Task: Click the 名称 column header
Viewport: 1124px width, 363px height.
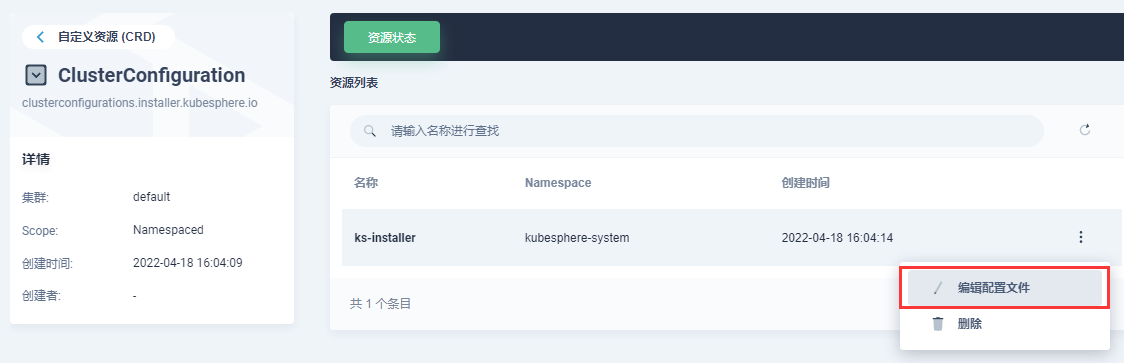Action: click(x=366, y=183)
